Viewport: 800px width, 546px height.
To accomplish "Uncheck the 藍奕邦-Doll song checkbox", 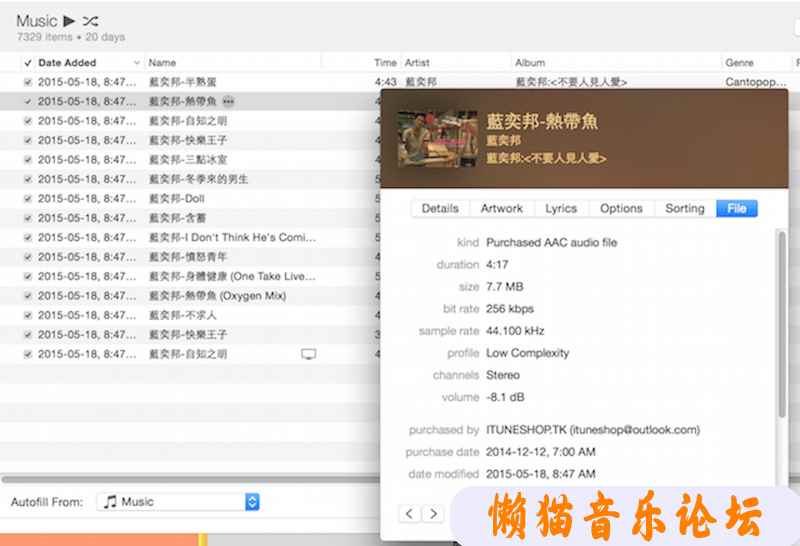I will pyautogui.click(x=28, y=198).
